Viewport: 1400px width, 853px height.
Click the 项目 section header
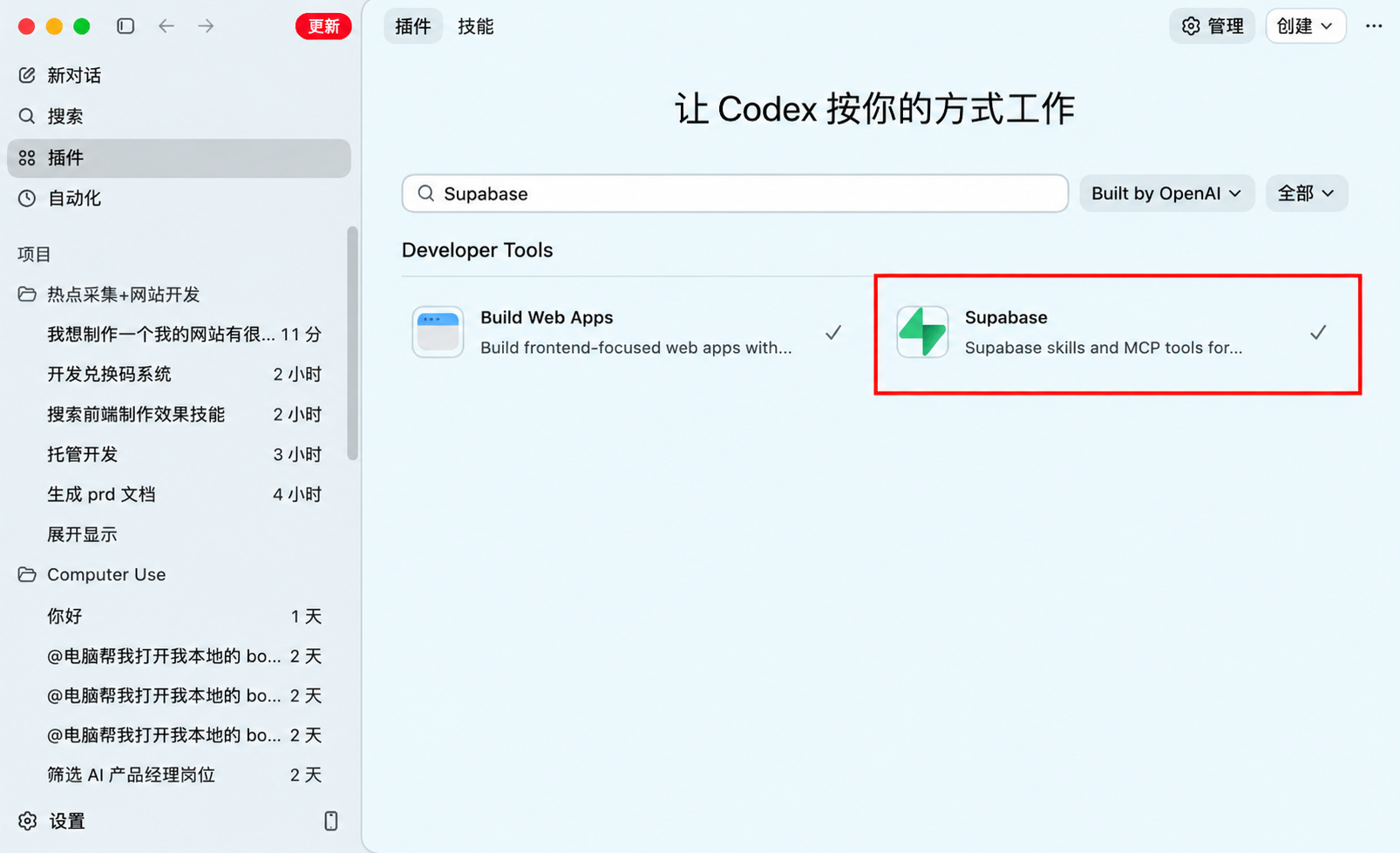pyautogui.click(x=35, y=254)
